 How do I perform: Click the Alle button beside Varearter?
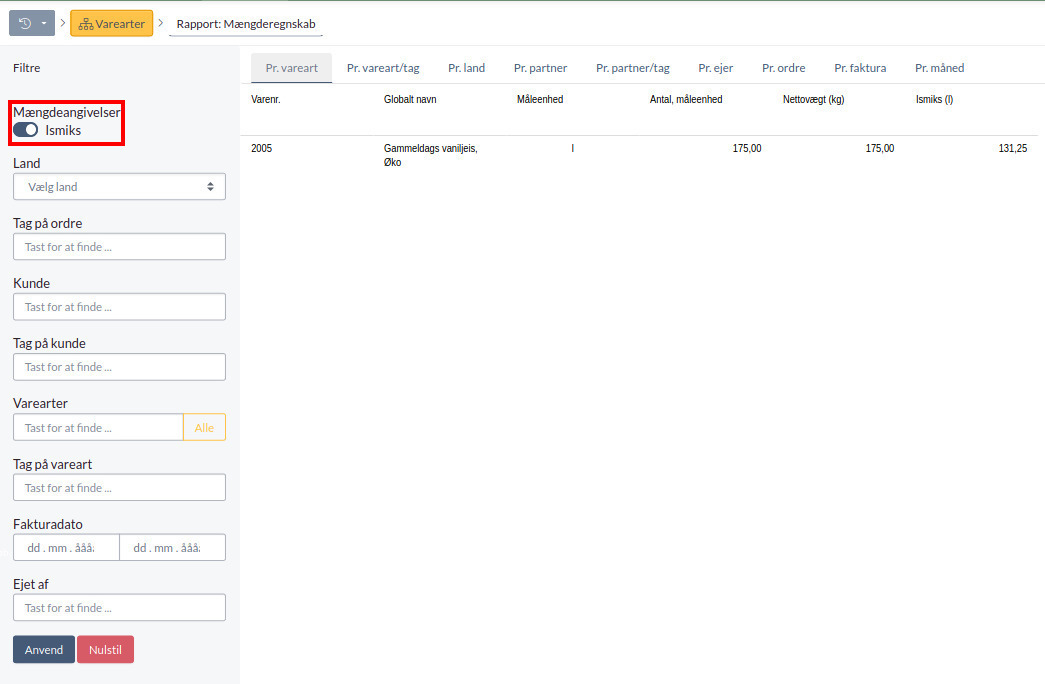[x=204, y=428]
